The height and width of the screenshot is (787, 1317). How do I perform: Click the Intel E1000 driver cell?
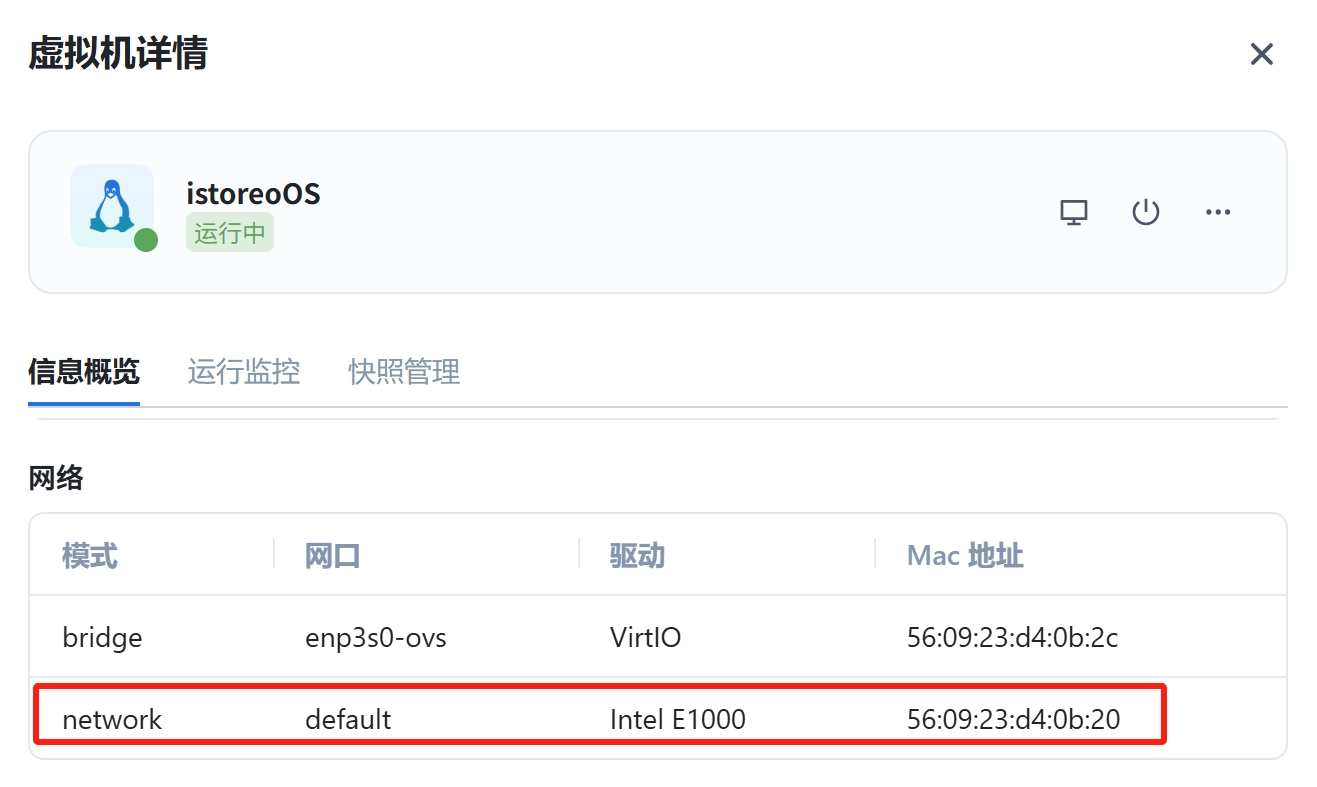point(677,719)
